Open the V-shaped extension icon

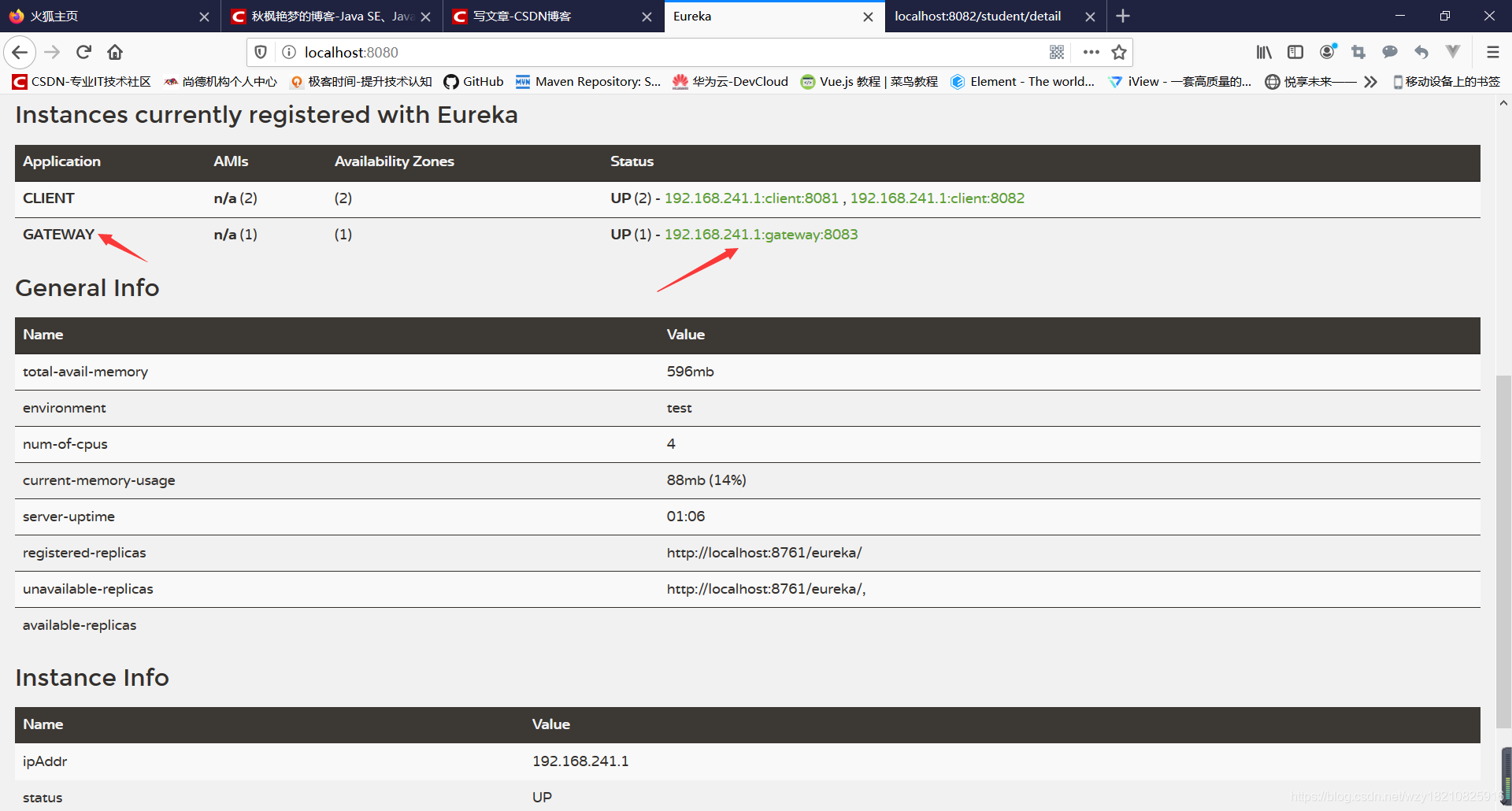(x=1453, y=52)
